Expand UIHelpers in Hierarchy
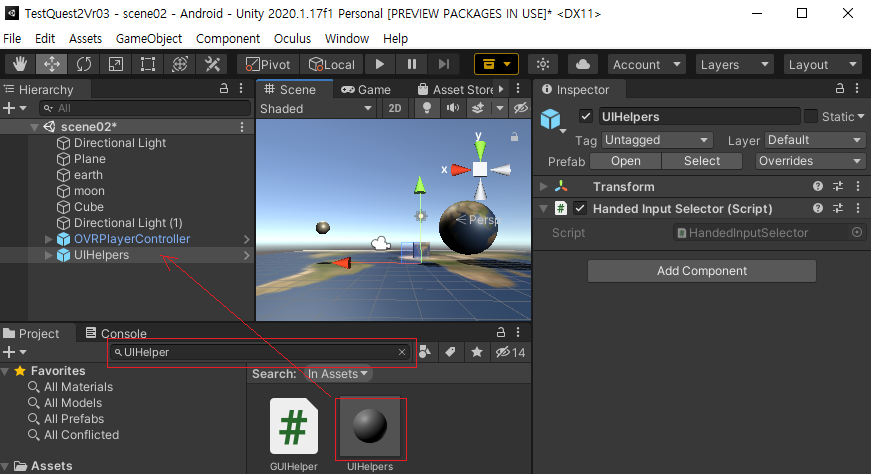 coord(48,256)
